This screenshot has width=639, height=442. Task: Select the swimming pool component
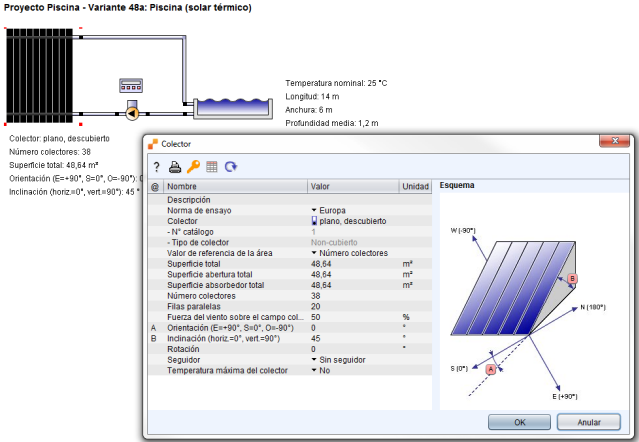(227, 107)
